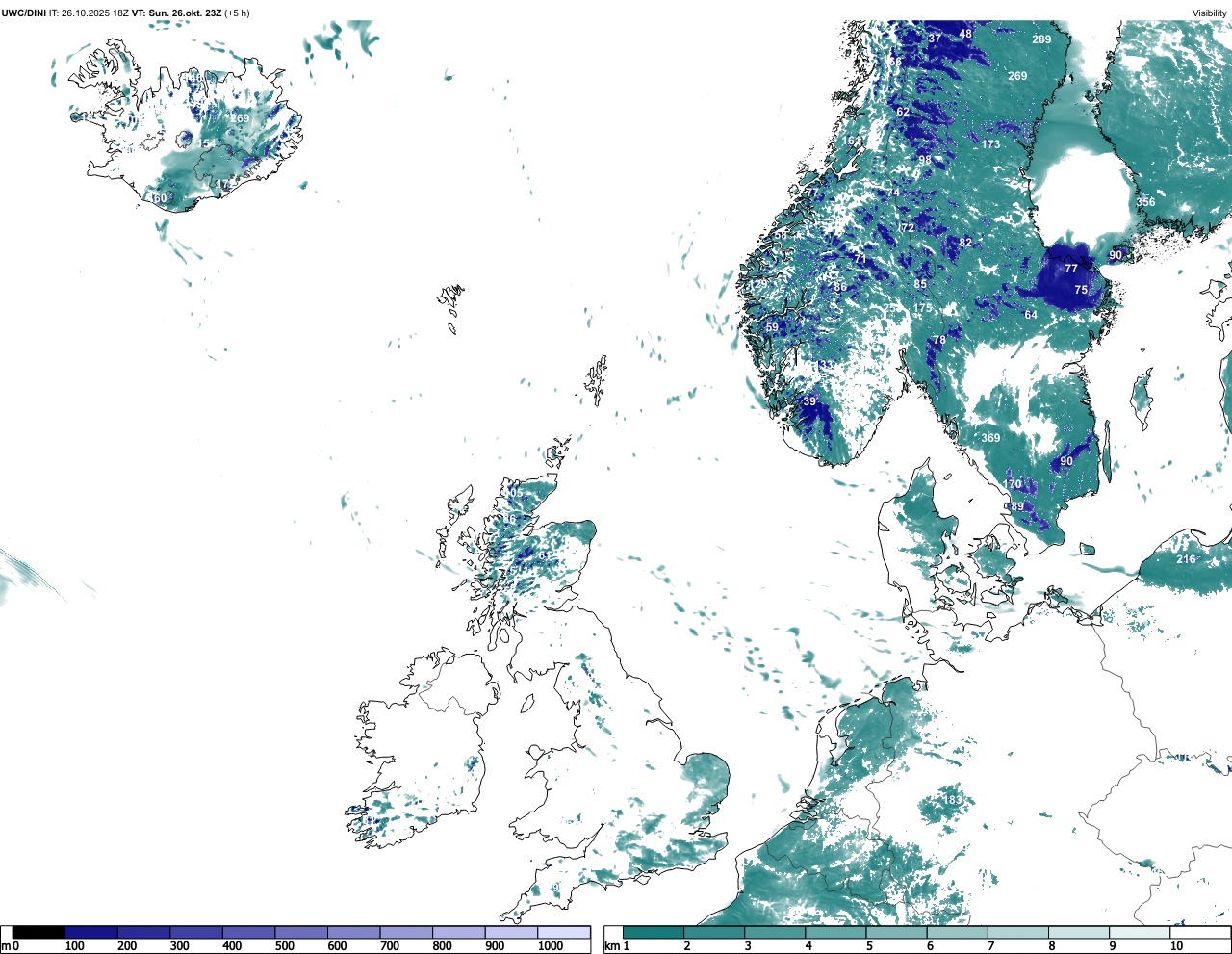Click the "216" value on Polish coast

click(1186, 559)
